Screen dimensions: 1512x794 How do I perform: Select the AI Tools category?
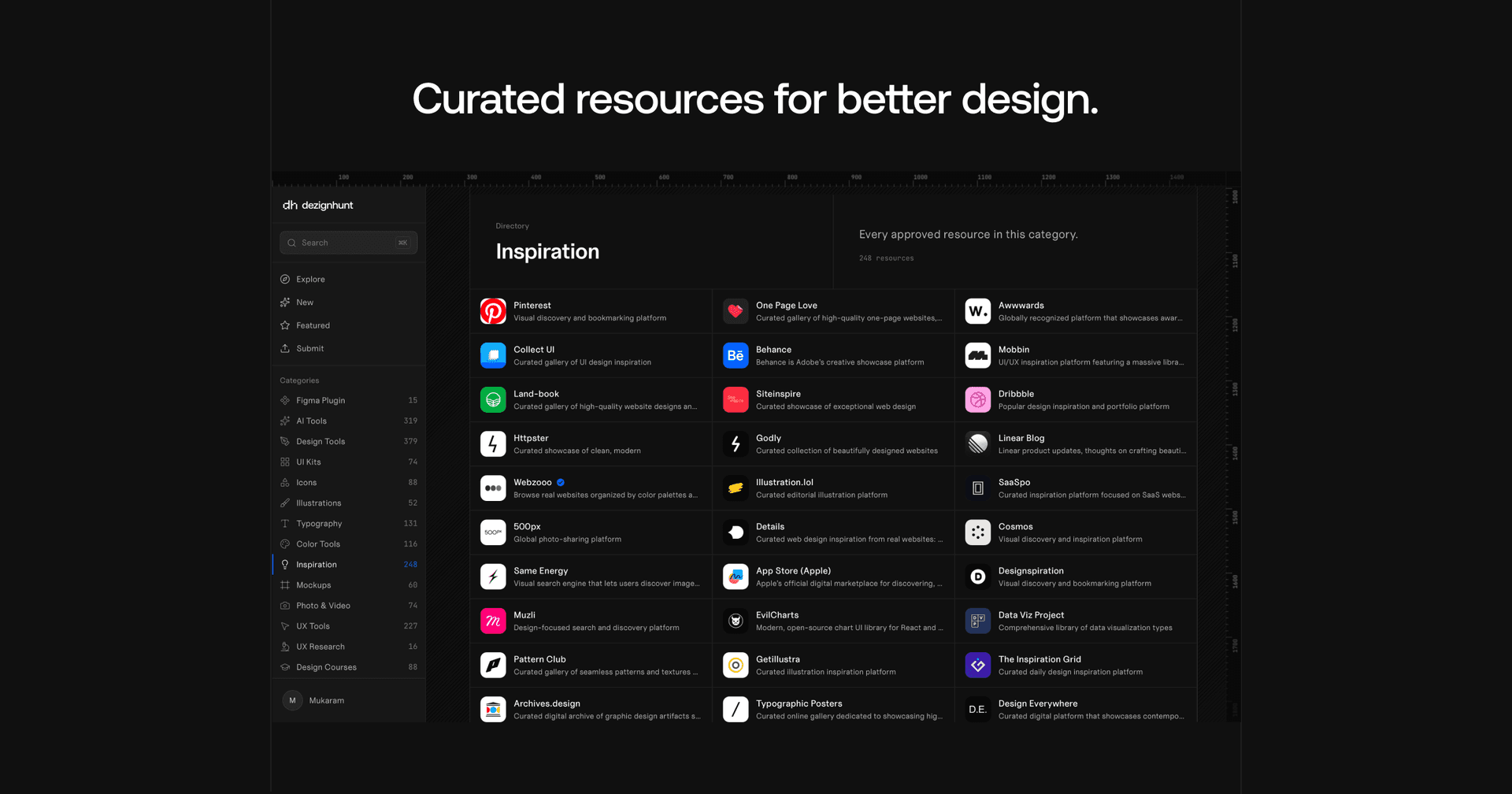pyautogui.click(x=348, y=421)
